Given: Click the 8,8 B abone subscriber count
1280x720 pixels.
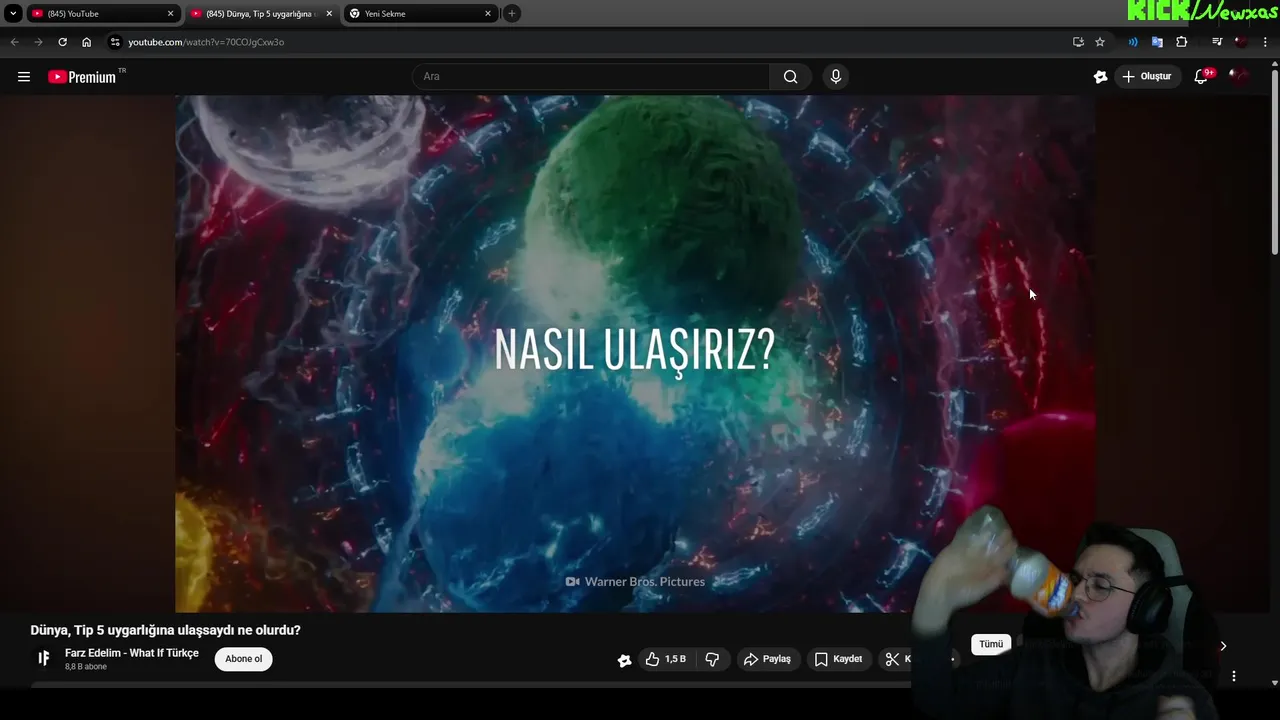Looking at the screenshot, I should 86,667.
